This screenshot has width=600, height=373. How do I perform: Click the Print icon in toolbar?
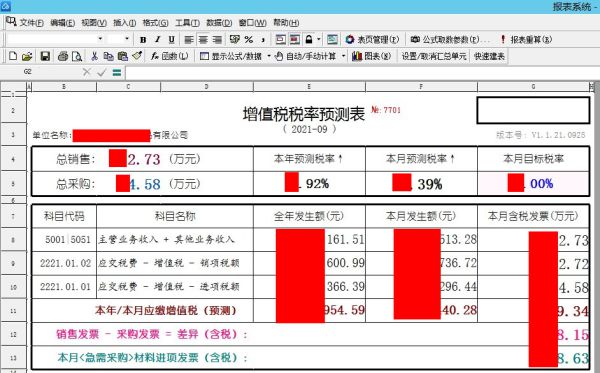(63, 56)
